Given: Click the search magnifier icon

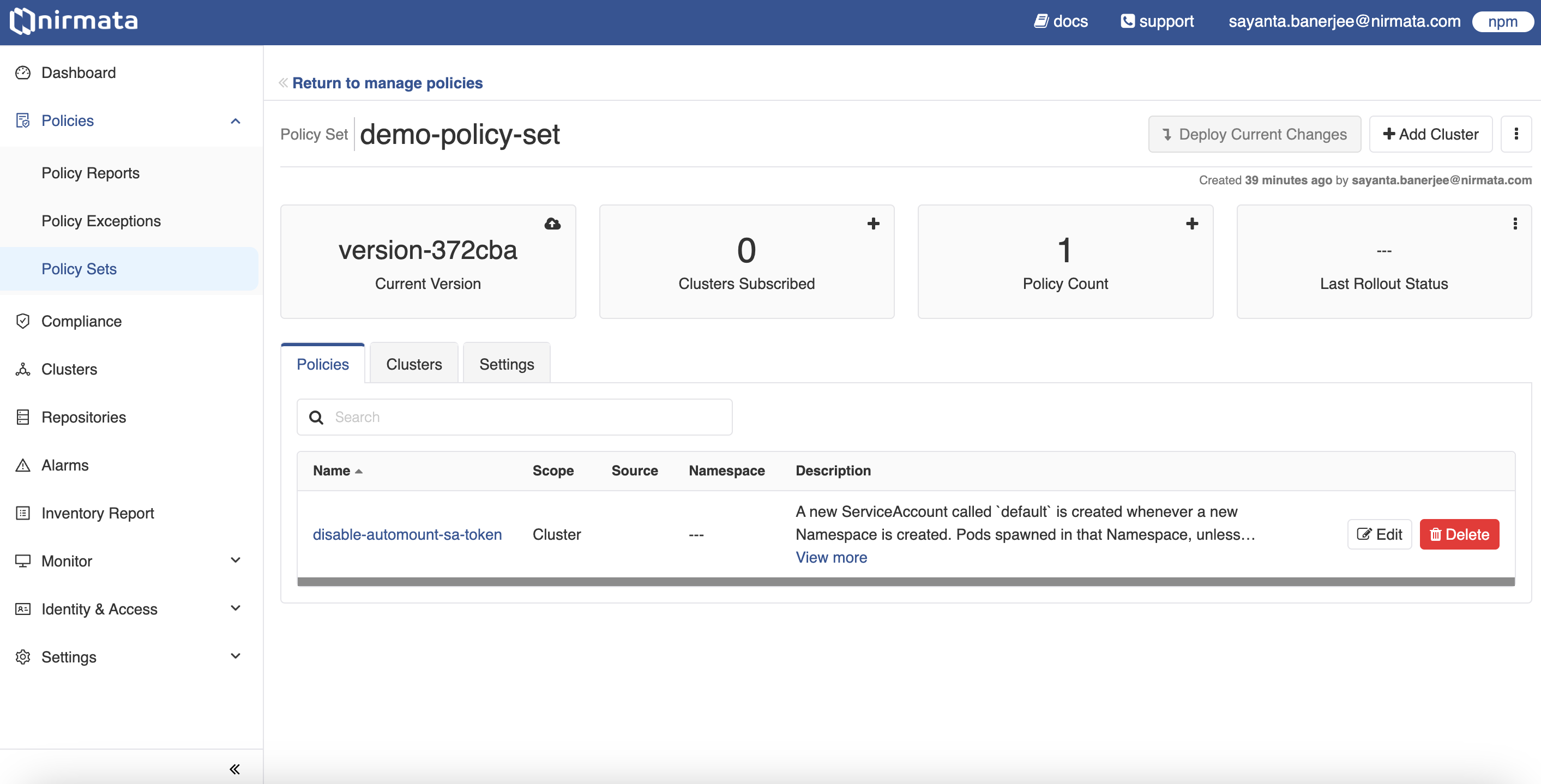Looking at the screenshot, I should [316, 418].
